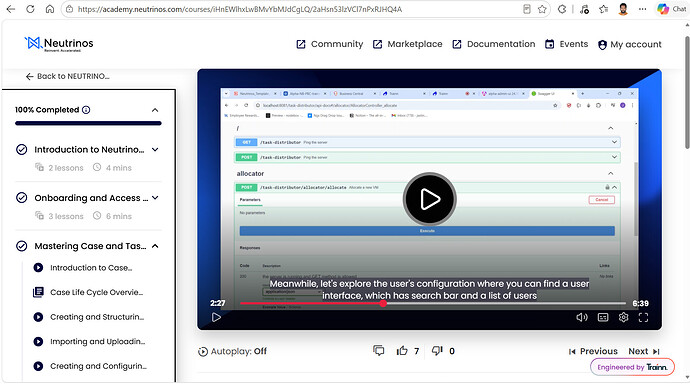Click small play button in video controls
This screenshot has width=690, height=384.
[216, 317]
